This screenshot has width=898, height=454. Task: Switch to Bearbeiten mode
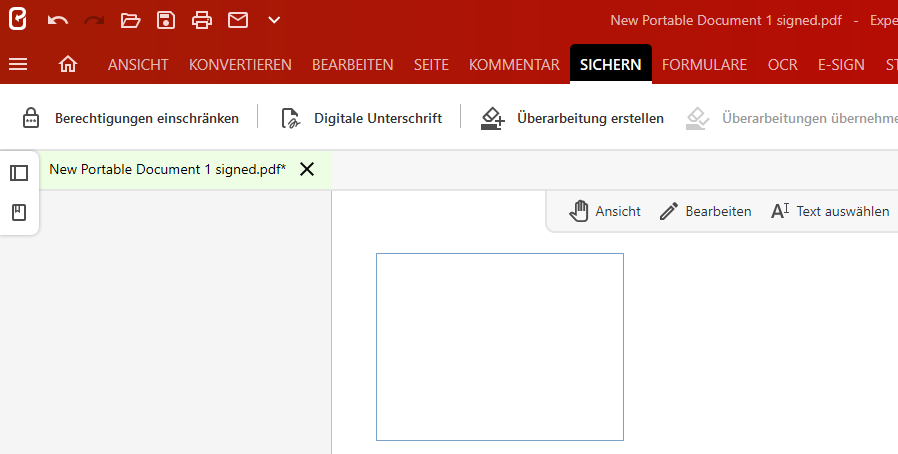pos(718,211)
